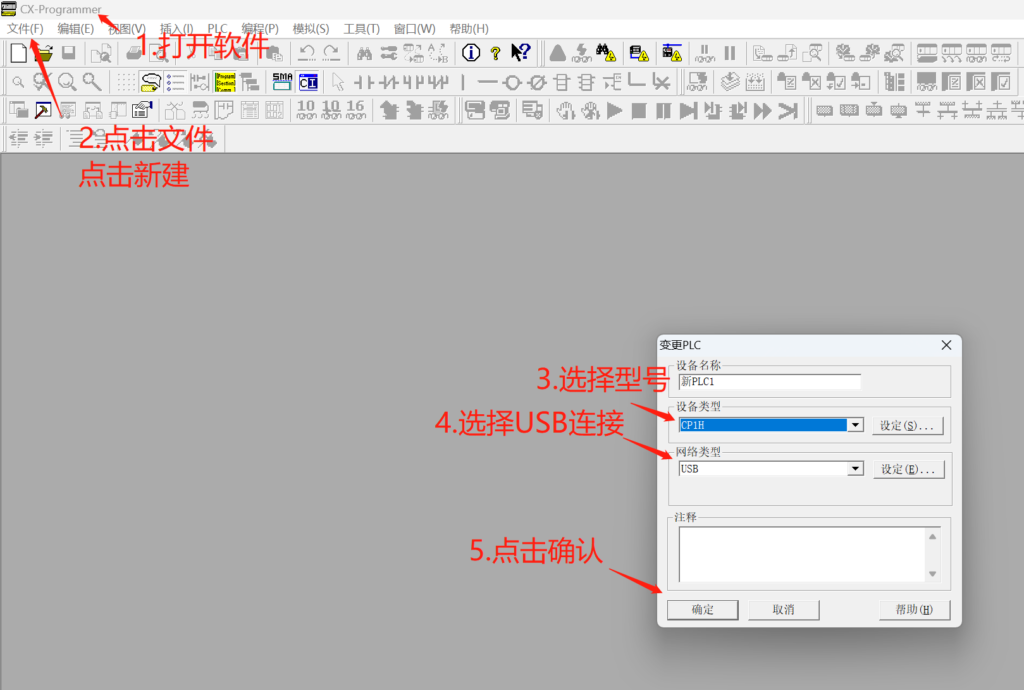
Task: Click the 注释 comment box scrollbar down arrow
Action: (932, 574)
